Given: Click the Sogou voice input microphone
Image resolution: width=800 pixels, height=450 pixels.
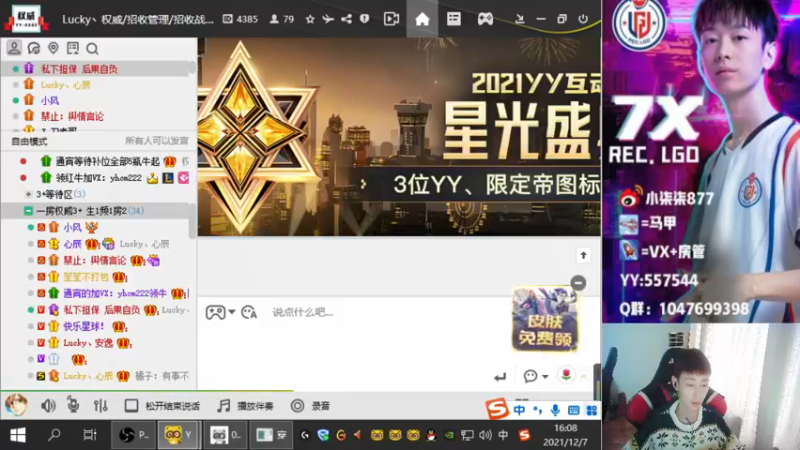Looking at the screenshot, I should [x=555, y=410].
